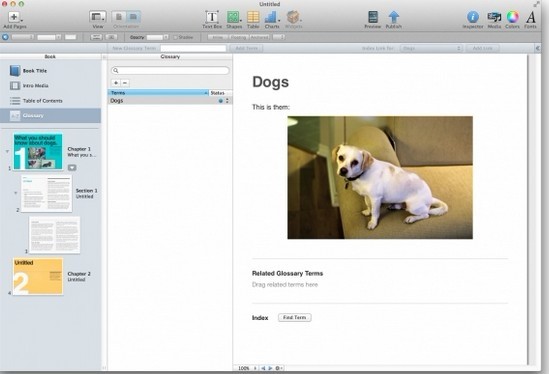Open Table of Contents in sidebar
This screenshot has height=374, width=549.
coord(42,101)
